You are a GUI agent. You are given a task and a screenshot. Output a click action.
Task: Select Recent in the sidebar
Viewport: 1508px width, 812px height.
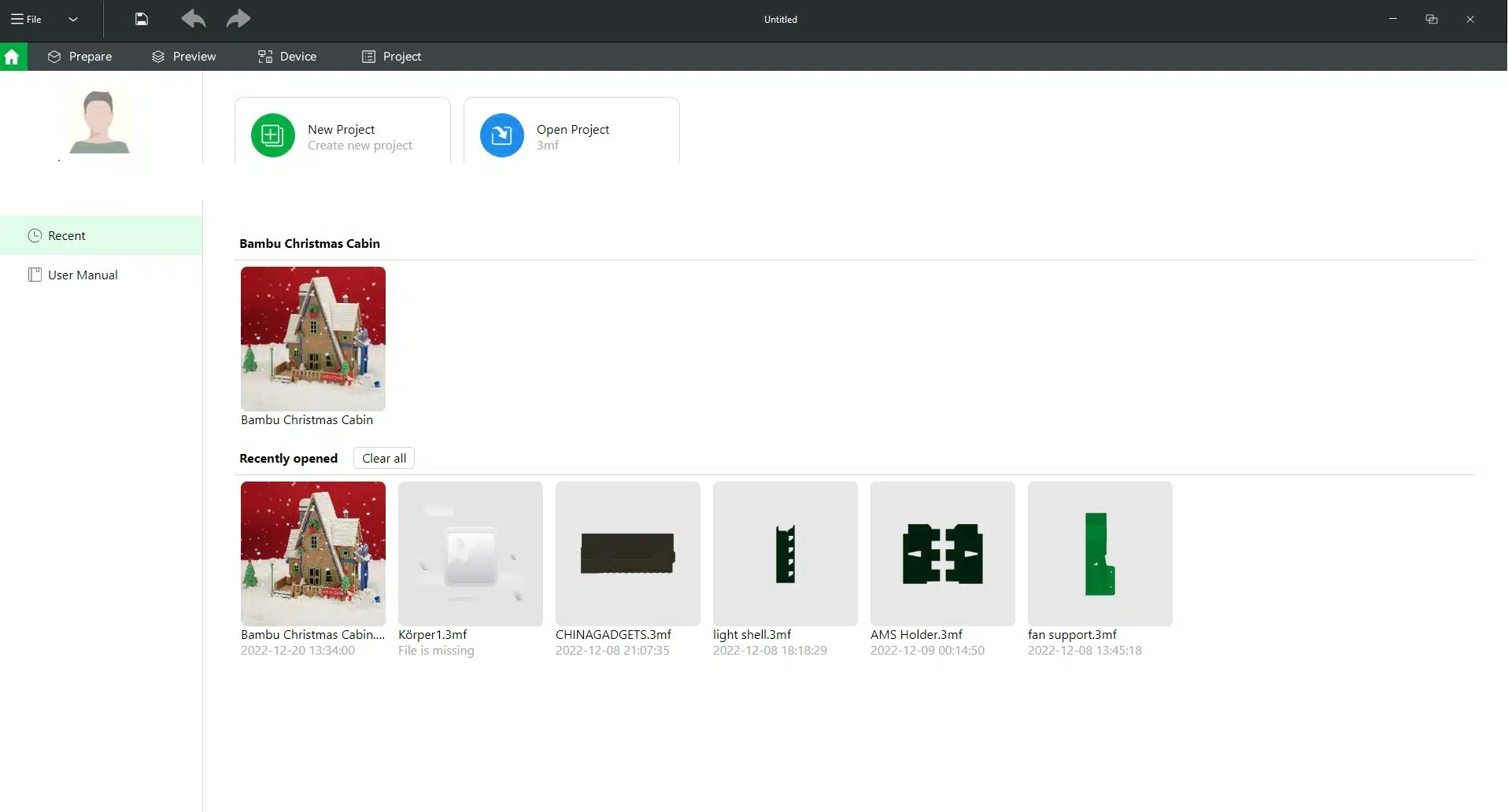[101, 235]
